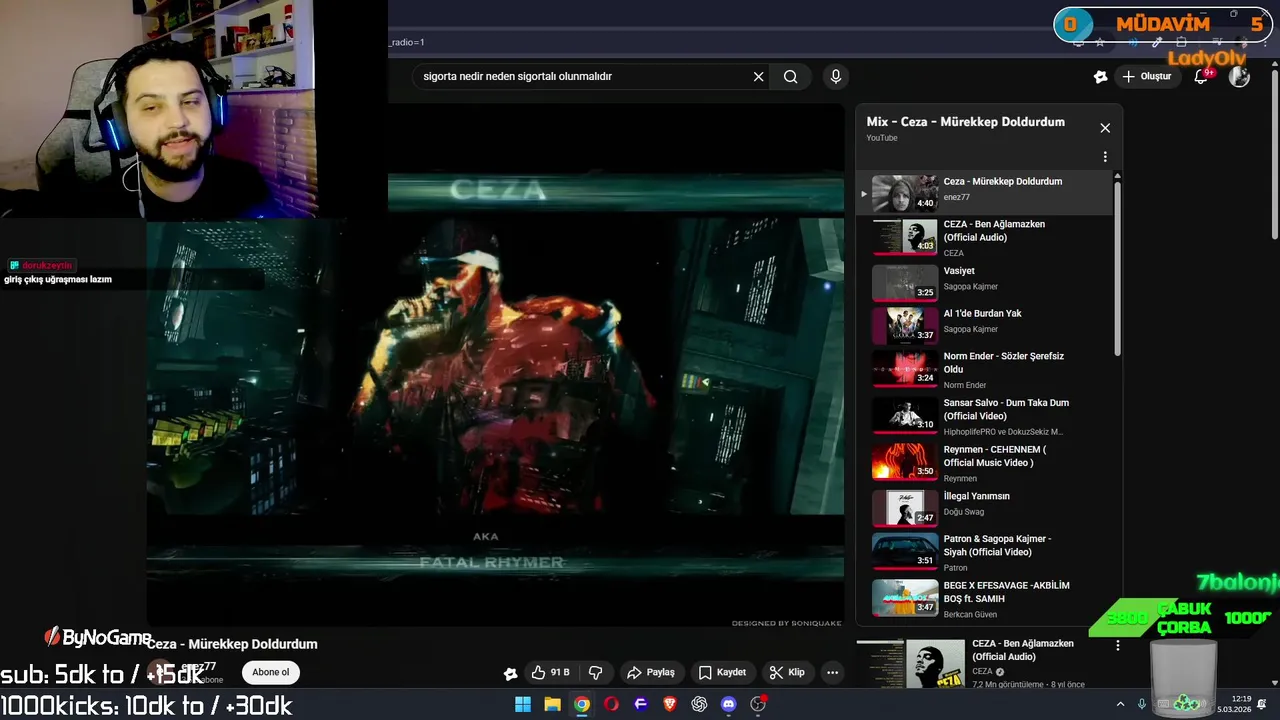The height and width of the screenshot is (720, 1280).
Task: Open Opera browser from the taskbar
Action: [x=611, y=704]
